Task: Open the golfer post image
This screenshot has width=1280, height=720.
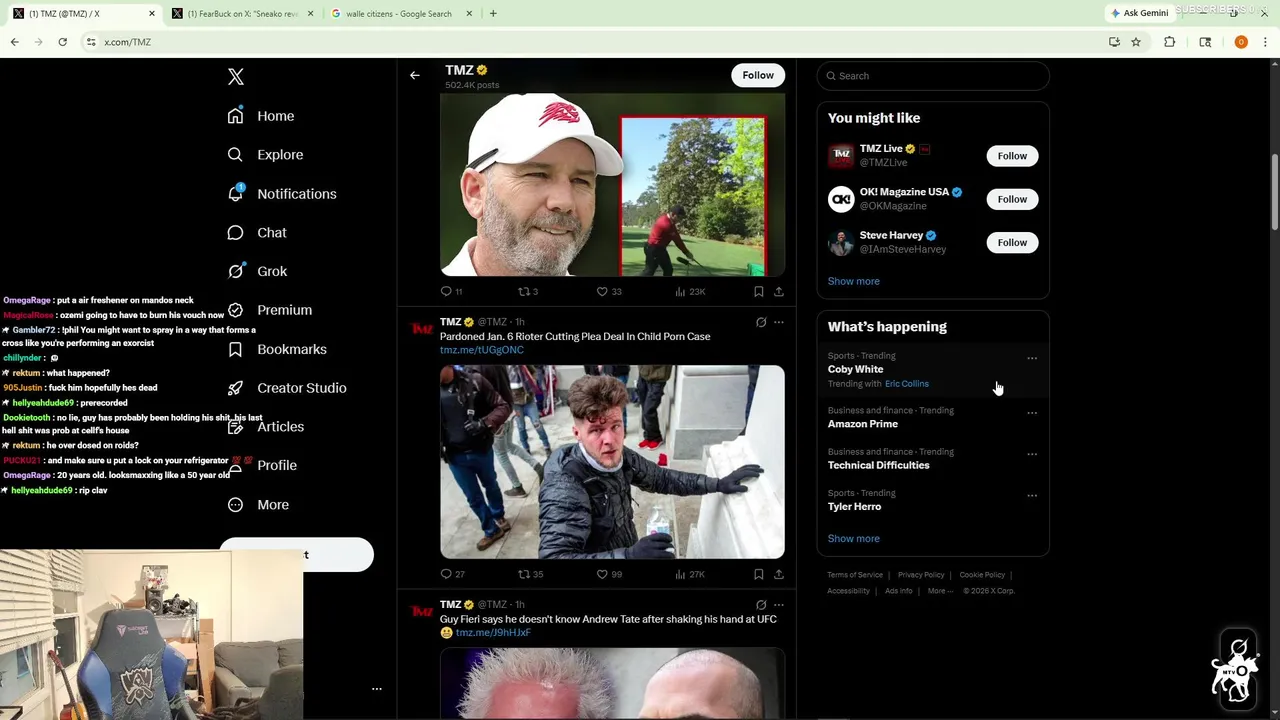Action: 612,184
